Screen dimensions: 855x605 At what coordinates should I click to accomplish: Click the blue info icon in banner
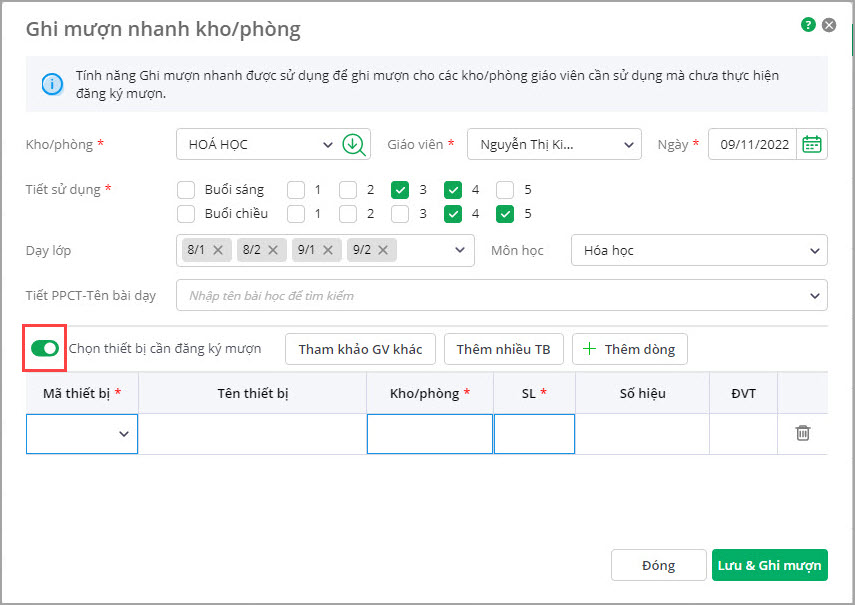52,84
